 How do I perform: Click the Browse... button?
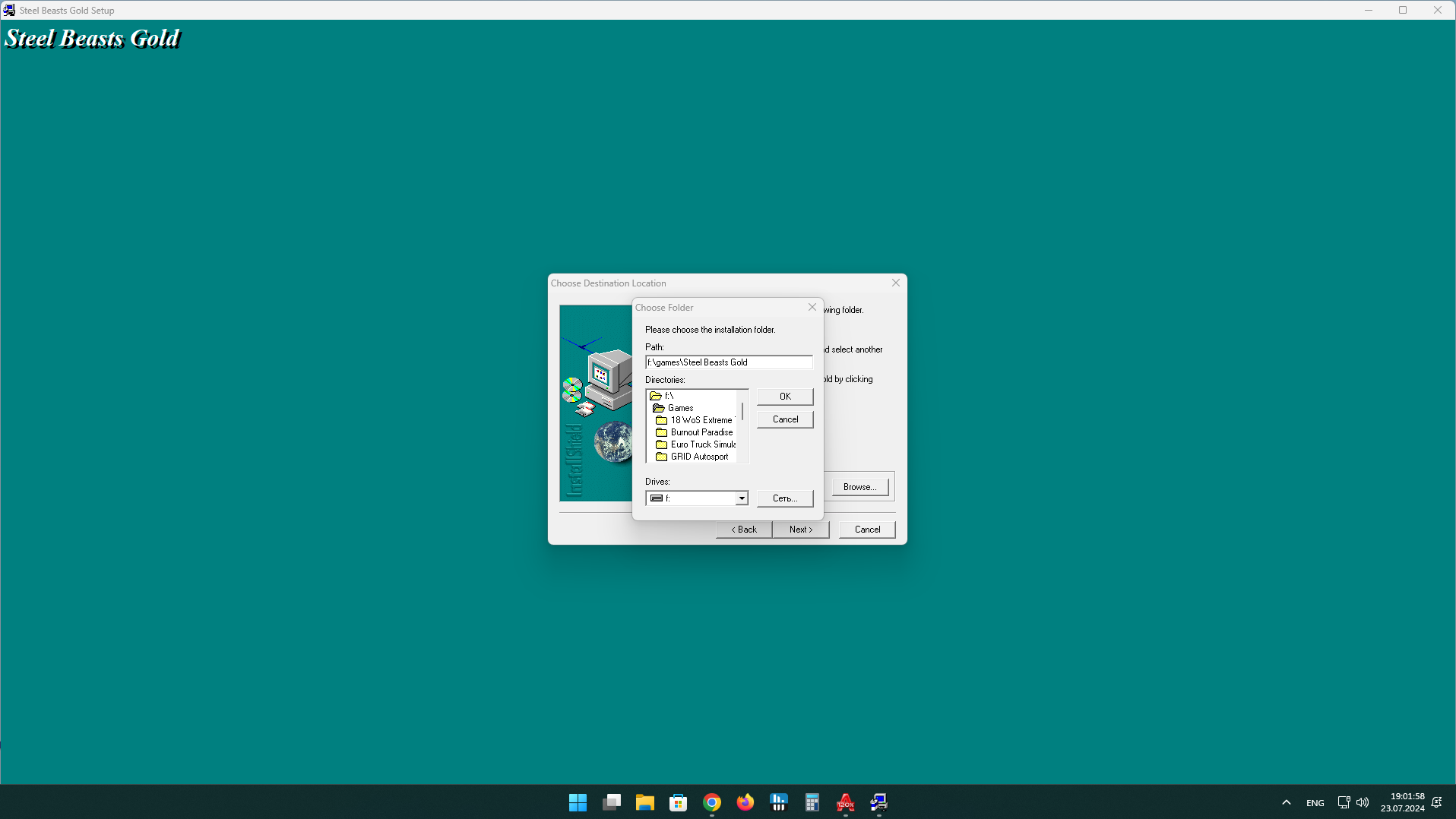click(859, 487)
